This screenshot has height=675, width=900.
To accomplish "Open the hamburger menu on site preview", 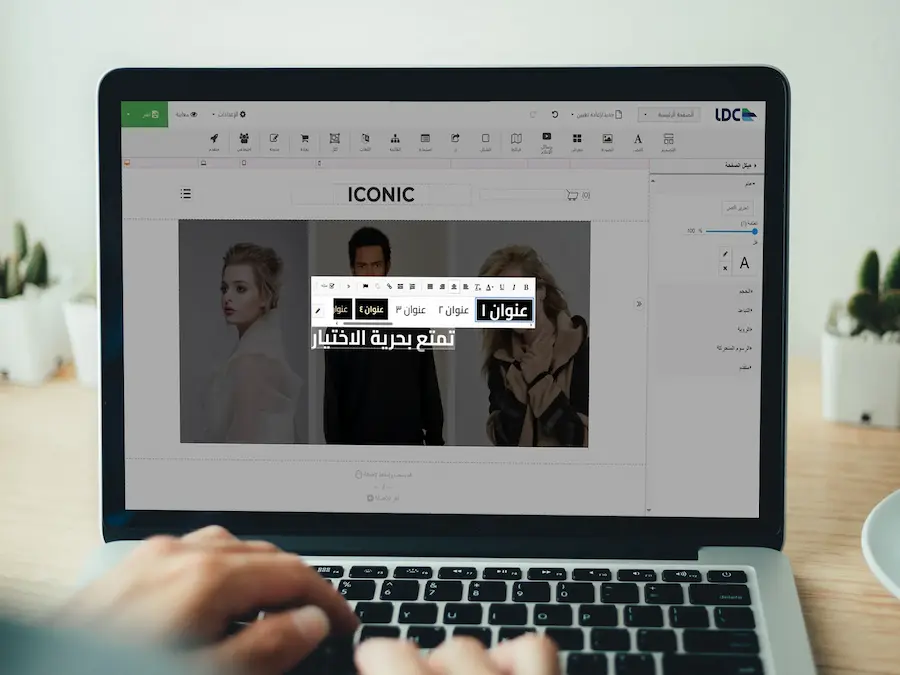I will pos(185,193).
